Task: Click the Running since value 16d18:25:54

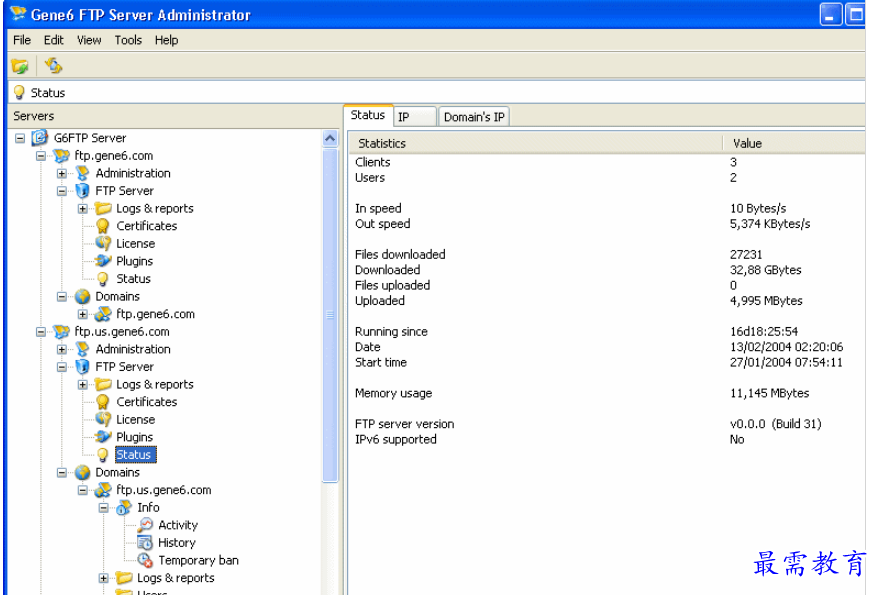Action: pyautogui.click(x=764, y=332)
